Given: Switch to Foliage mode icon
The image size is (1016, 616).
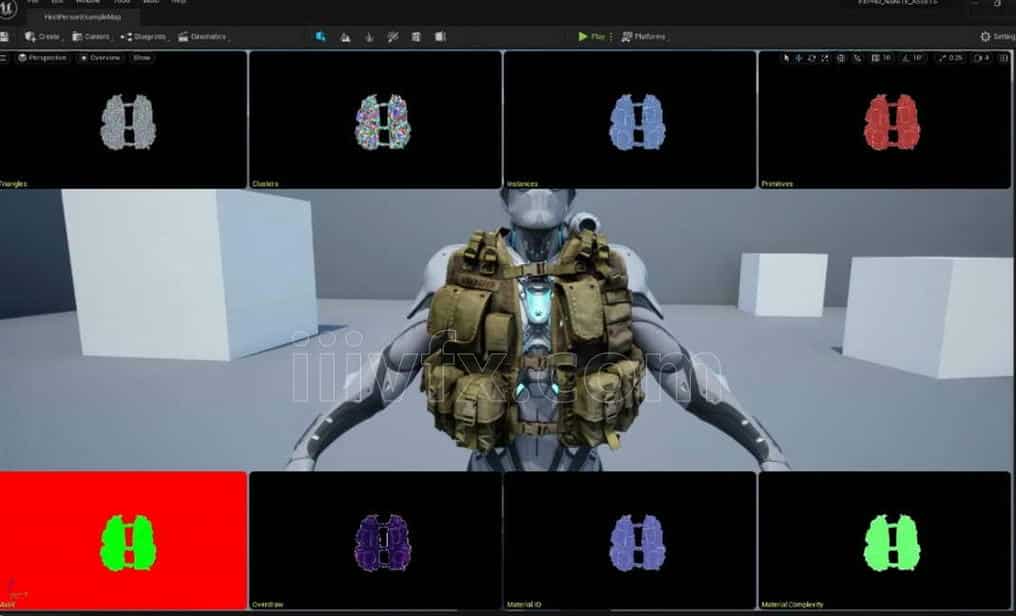Looking at the screenshot, I should 369,37.
